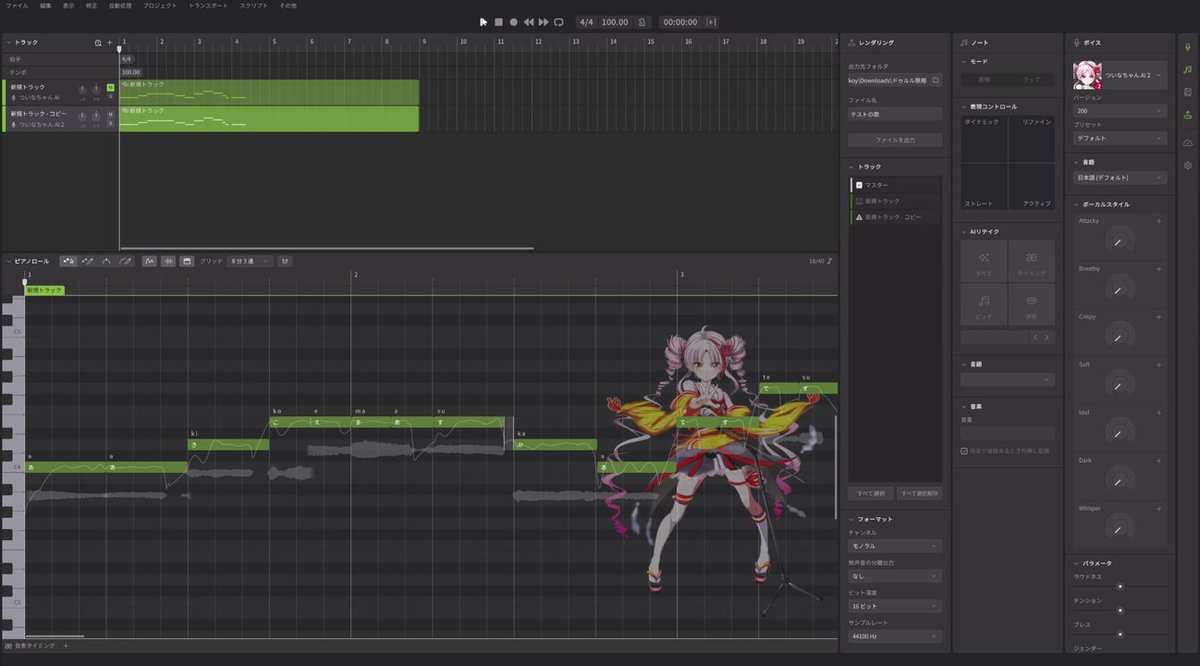1200x666 pixels.
Task: Open the ファイル menu
Action: 17,5
